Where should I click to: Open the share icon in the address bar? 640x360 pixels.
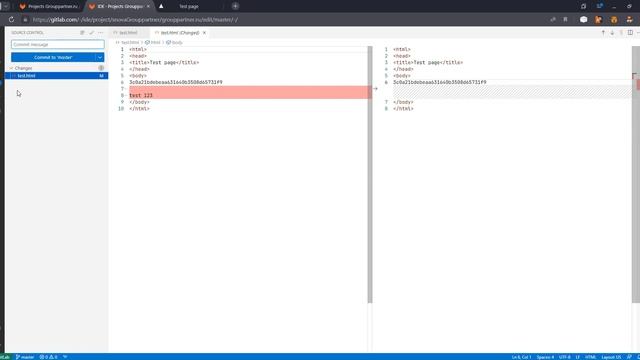(x=553, y=20)
